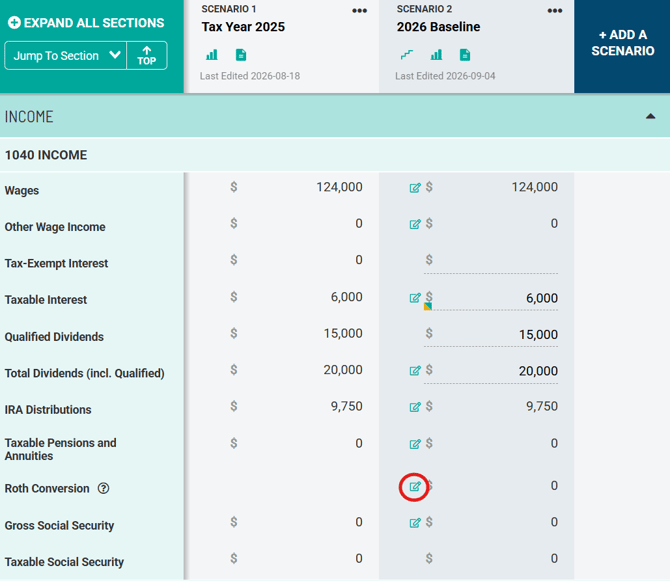
Task: Open Scenario 1 three-dot menu
Action: click(x=359, y=11)
